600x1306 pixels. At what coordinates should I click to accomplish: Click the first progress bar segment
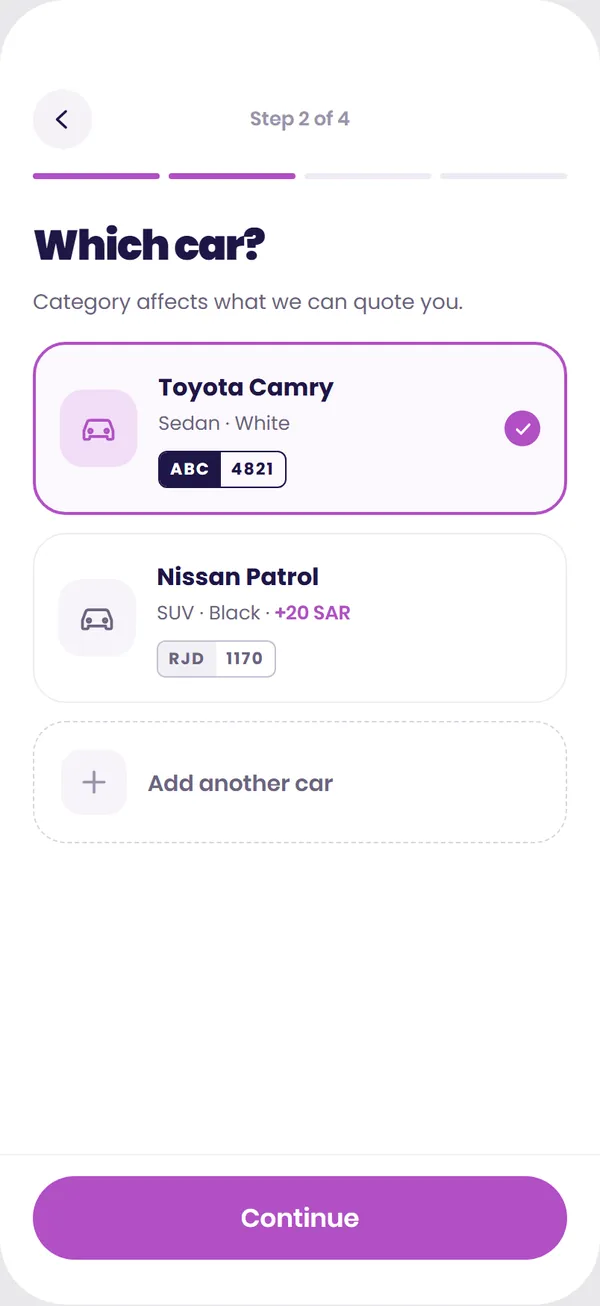[96, 176]
